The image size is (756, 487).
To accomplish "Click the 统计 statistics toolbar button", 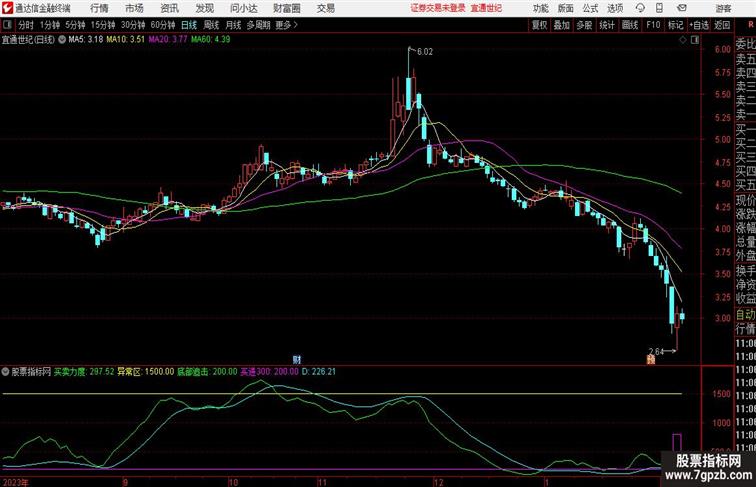I will tap(607, 25).
